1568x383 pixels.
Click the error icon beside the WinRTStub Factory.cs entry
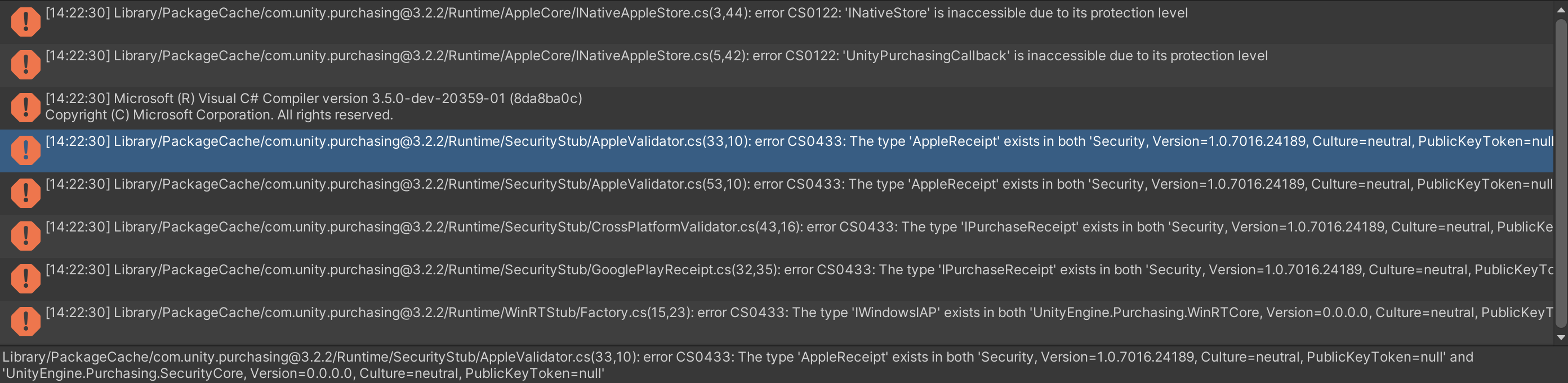coord(25,321)
